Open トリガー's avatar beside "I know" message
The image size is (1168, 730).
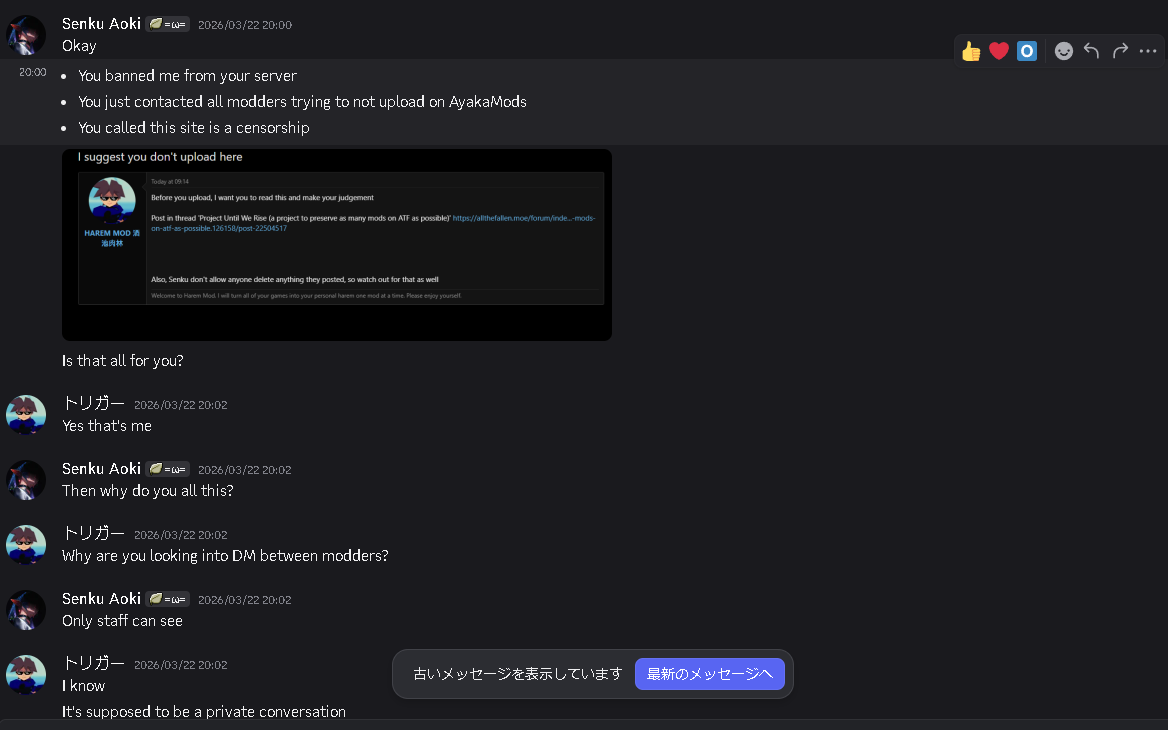pos(26,675)
